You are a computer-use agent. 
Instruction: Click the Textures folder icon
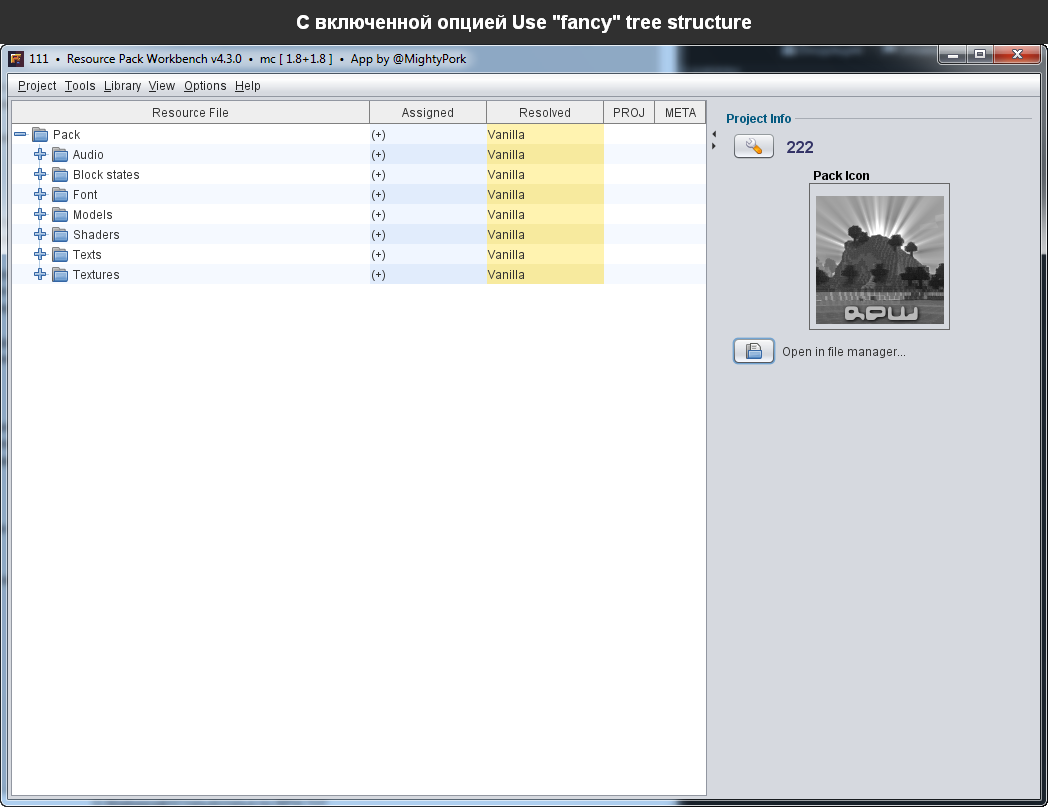60,275
